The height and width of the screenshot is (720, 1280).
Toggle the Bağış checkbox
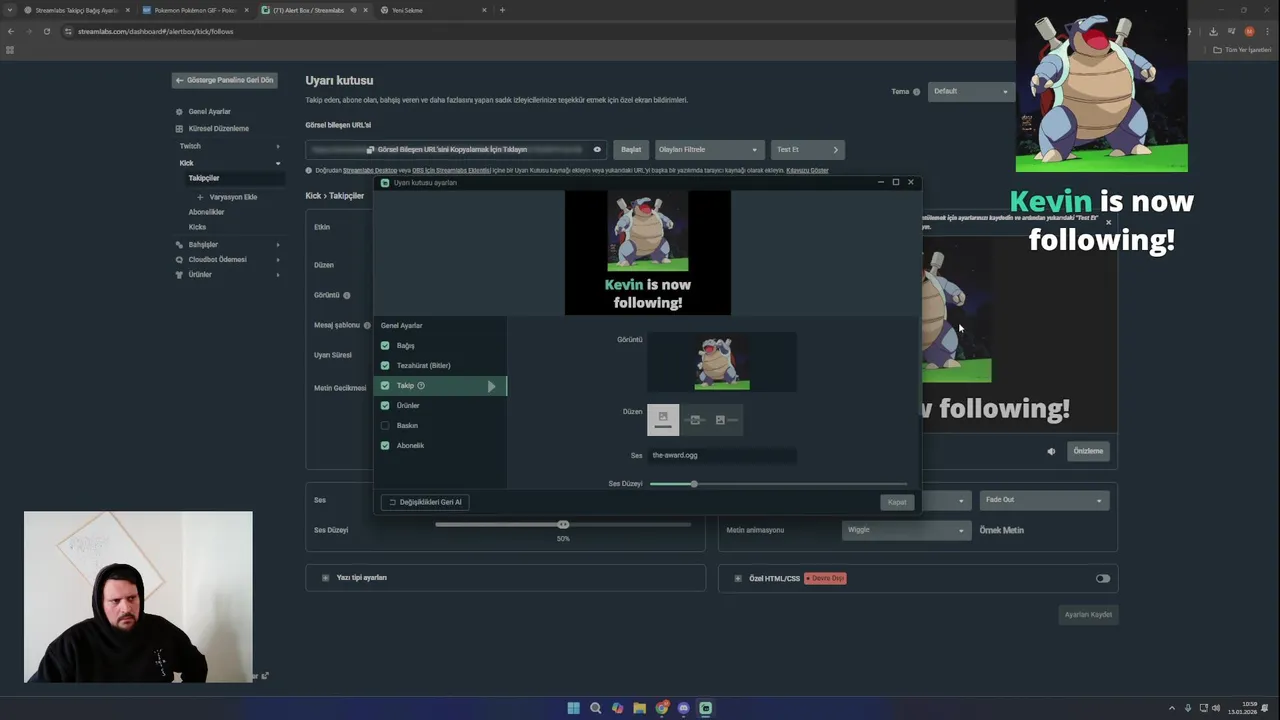(385, 346)
